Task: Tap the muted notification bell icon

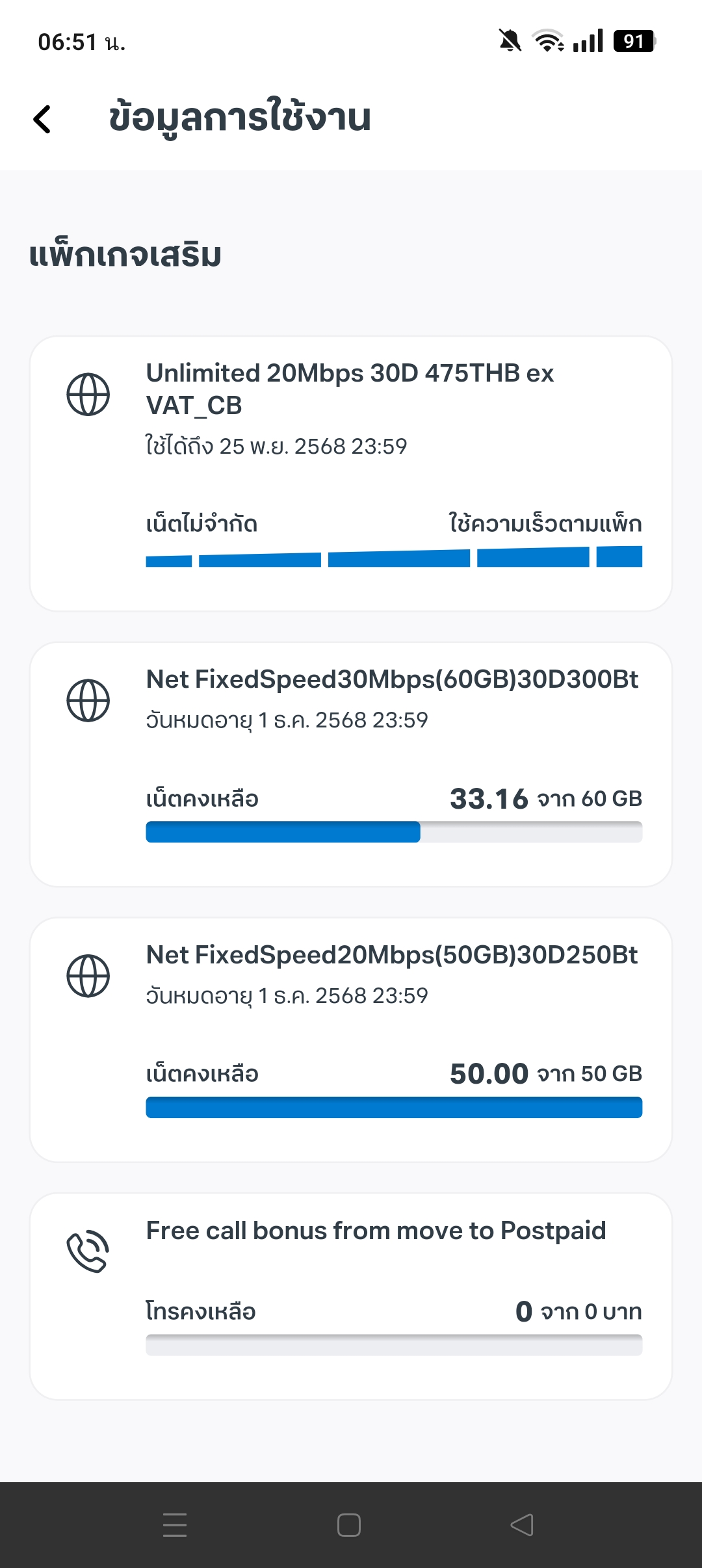Action: point(510,42)
